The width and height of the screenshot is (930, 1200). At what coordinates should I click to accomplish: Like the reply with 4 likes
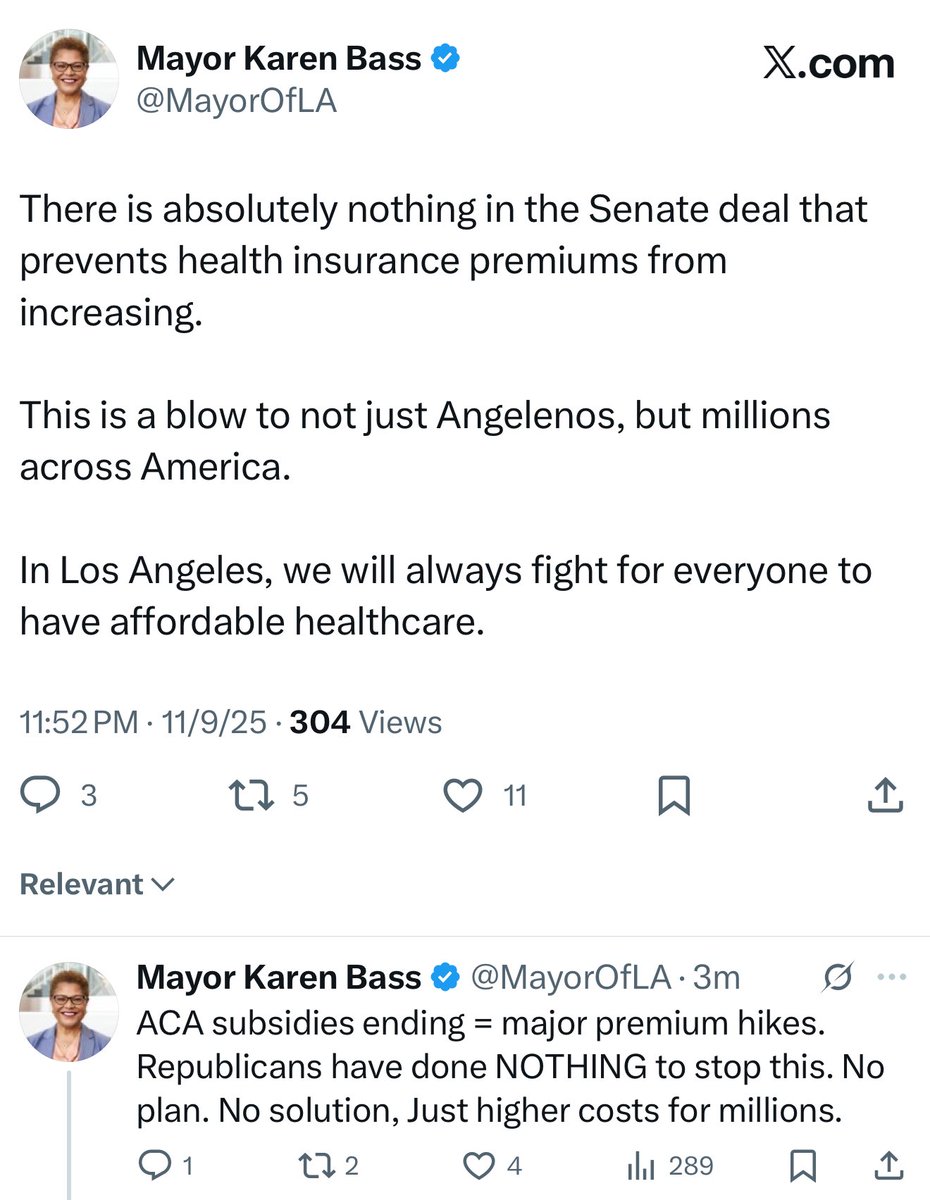(477, 1165)
